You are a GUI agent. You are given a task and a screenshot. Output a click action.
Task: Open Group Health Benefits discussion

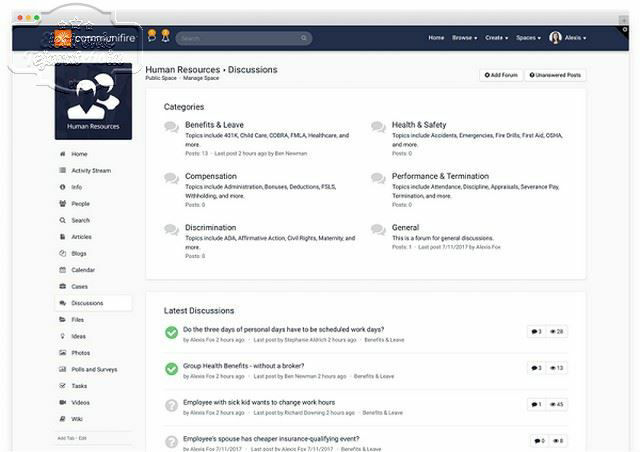click(243, 365)
